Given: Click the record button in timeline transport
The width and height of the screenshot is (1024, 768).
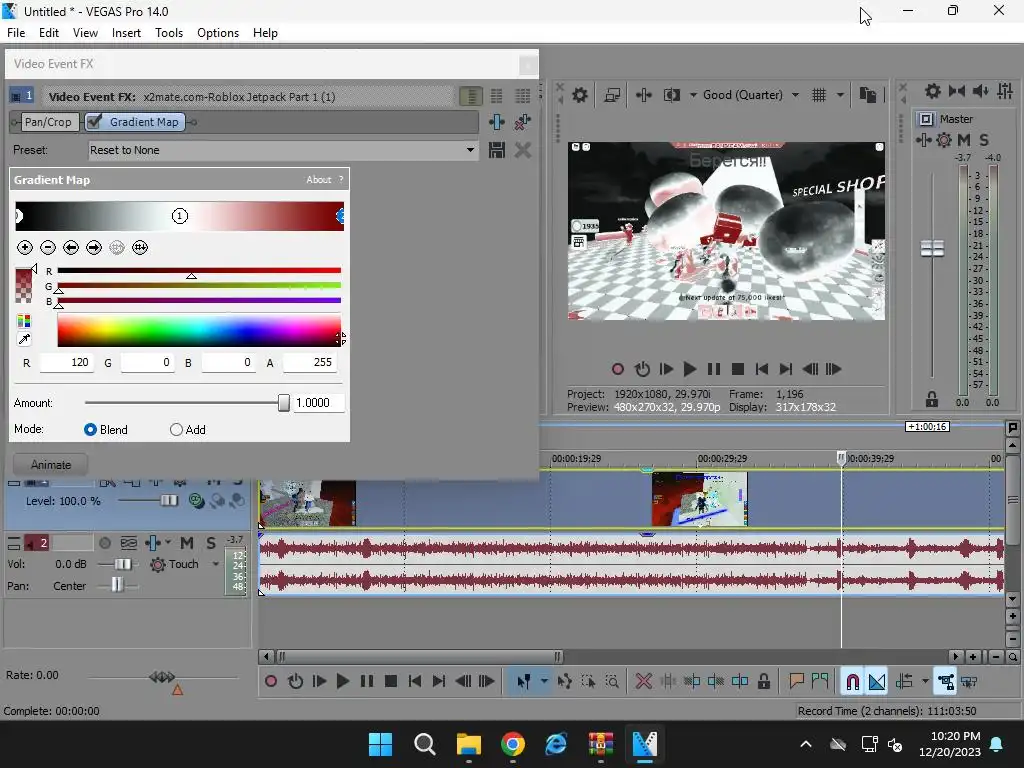Looking at the screenshot, I should pos(271,682).
